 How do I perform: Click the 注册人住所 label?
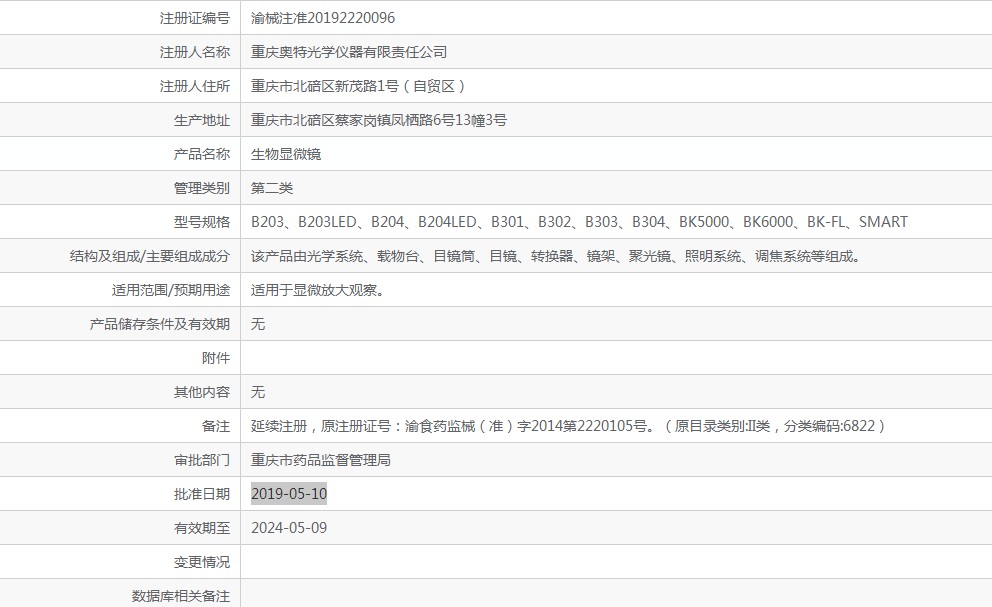tap(195, 86)
